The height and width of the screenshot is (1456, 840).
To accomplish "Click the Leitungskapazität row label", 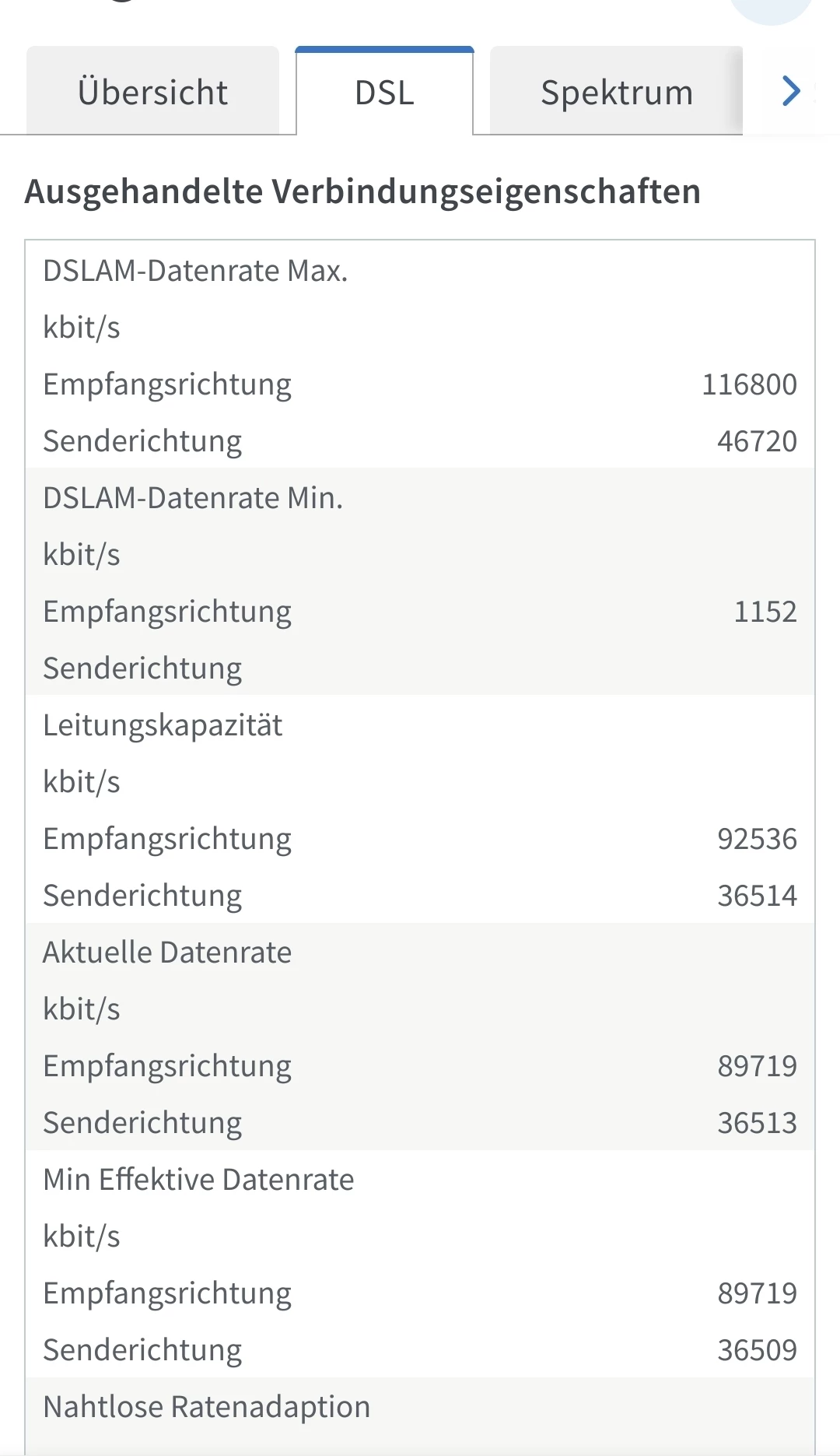I will pyautogui.click(x=163, y=725).
